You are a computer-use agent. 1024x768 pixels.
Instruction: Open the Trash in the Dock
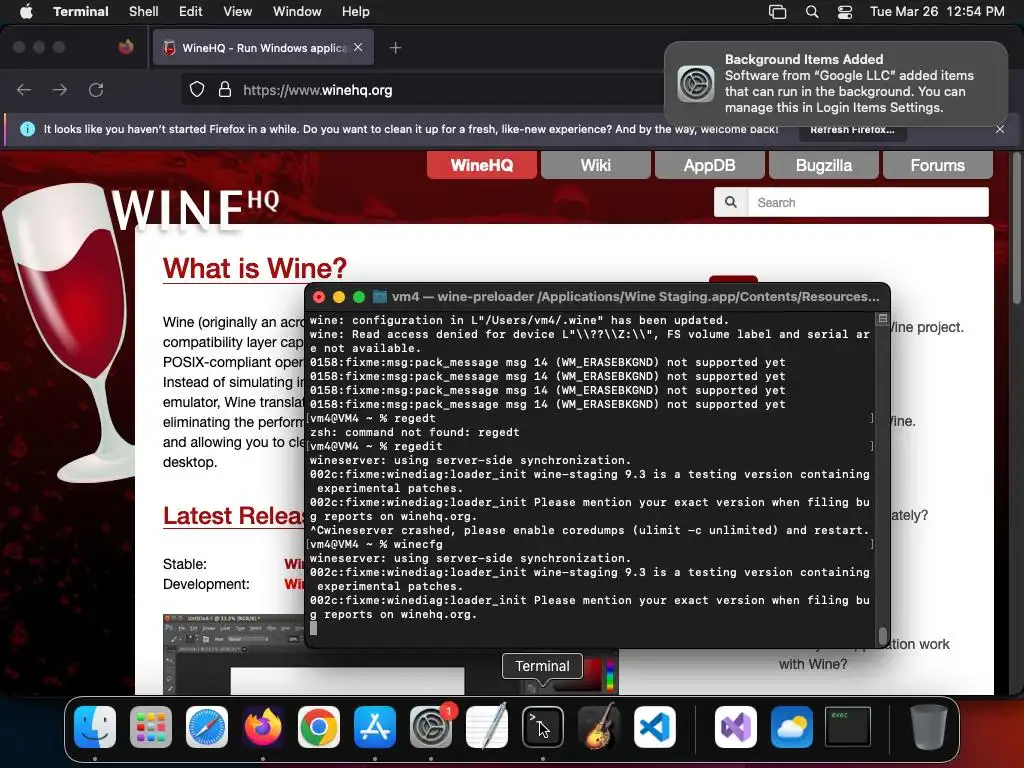[929, 726]
